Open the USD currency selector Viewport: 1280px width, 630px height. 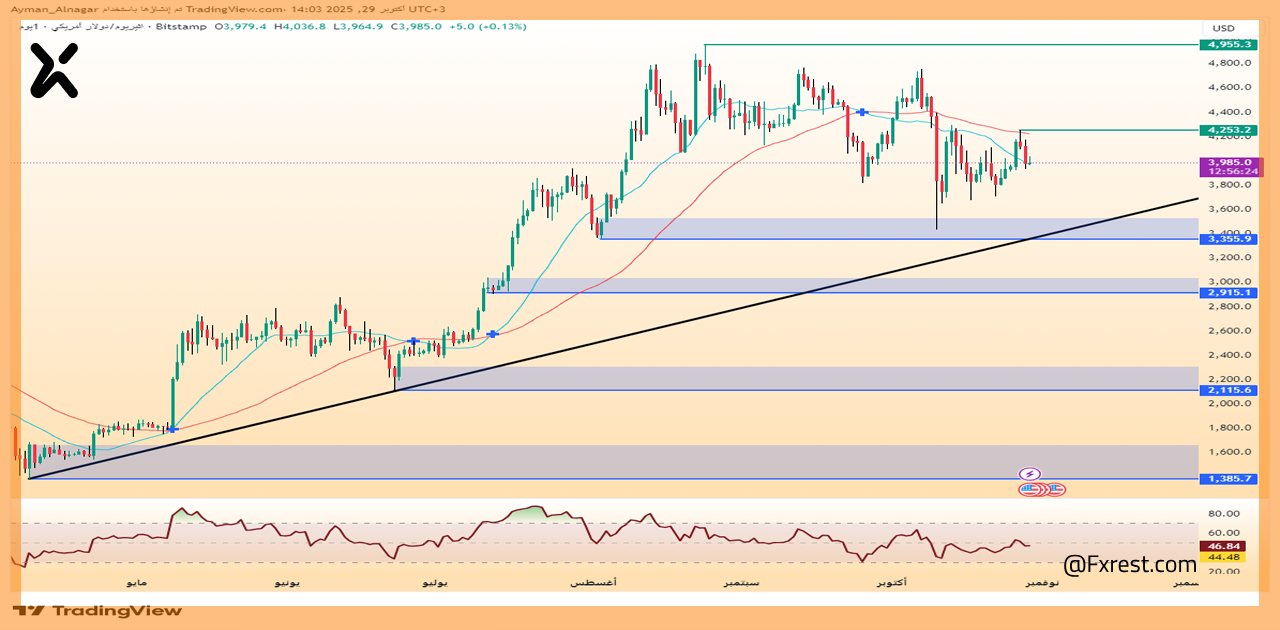1224,27
